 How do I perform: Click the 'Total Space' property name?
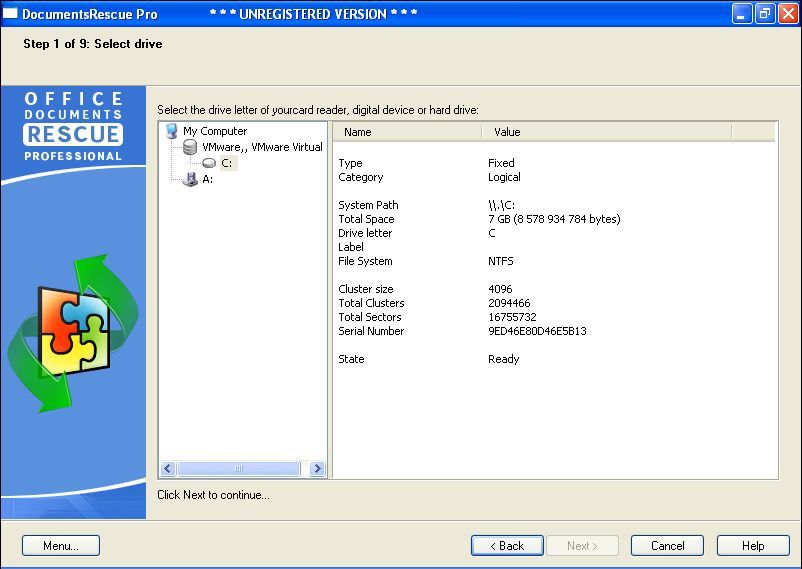point(366,219)
